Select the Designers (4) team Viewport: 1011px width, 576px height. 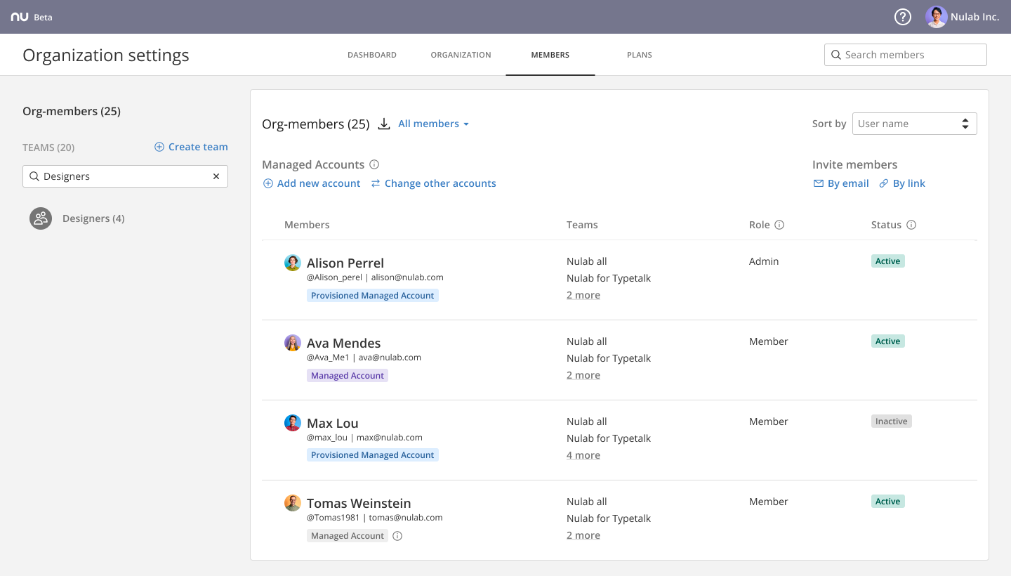tap(93, 219)
